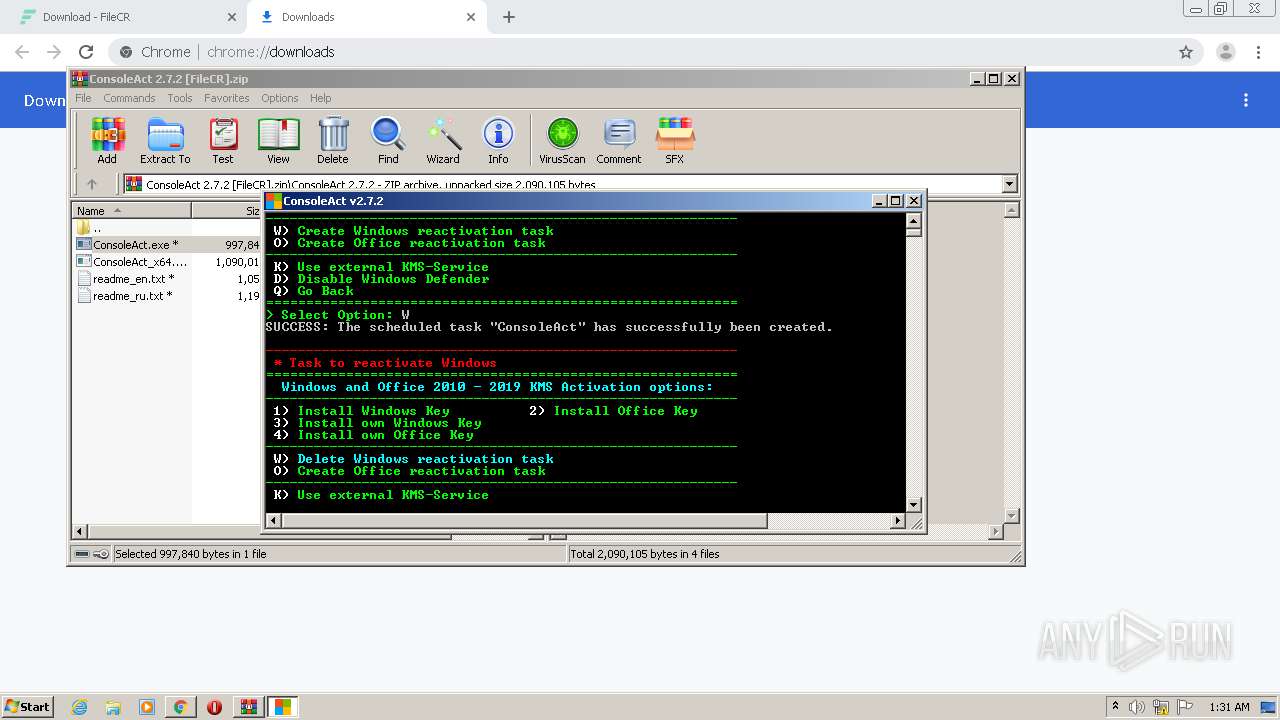The image size is (1280, 720).
Task: Expand the archive path dropdown
Action: pos(1009,184)
